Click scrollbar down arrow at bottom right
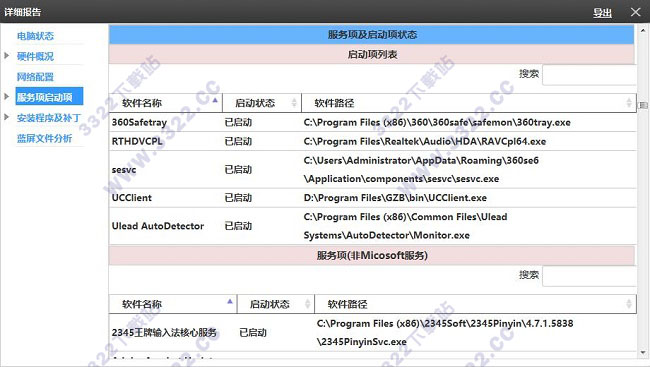 click(x=643, y=353)
